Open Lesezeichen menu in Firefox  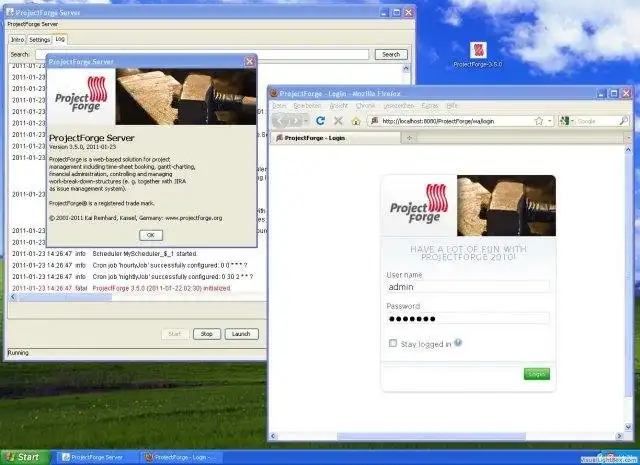[x=399, y=106]
